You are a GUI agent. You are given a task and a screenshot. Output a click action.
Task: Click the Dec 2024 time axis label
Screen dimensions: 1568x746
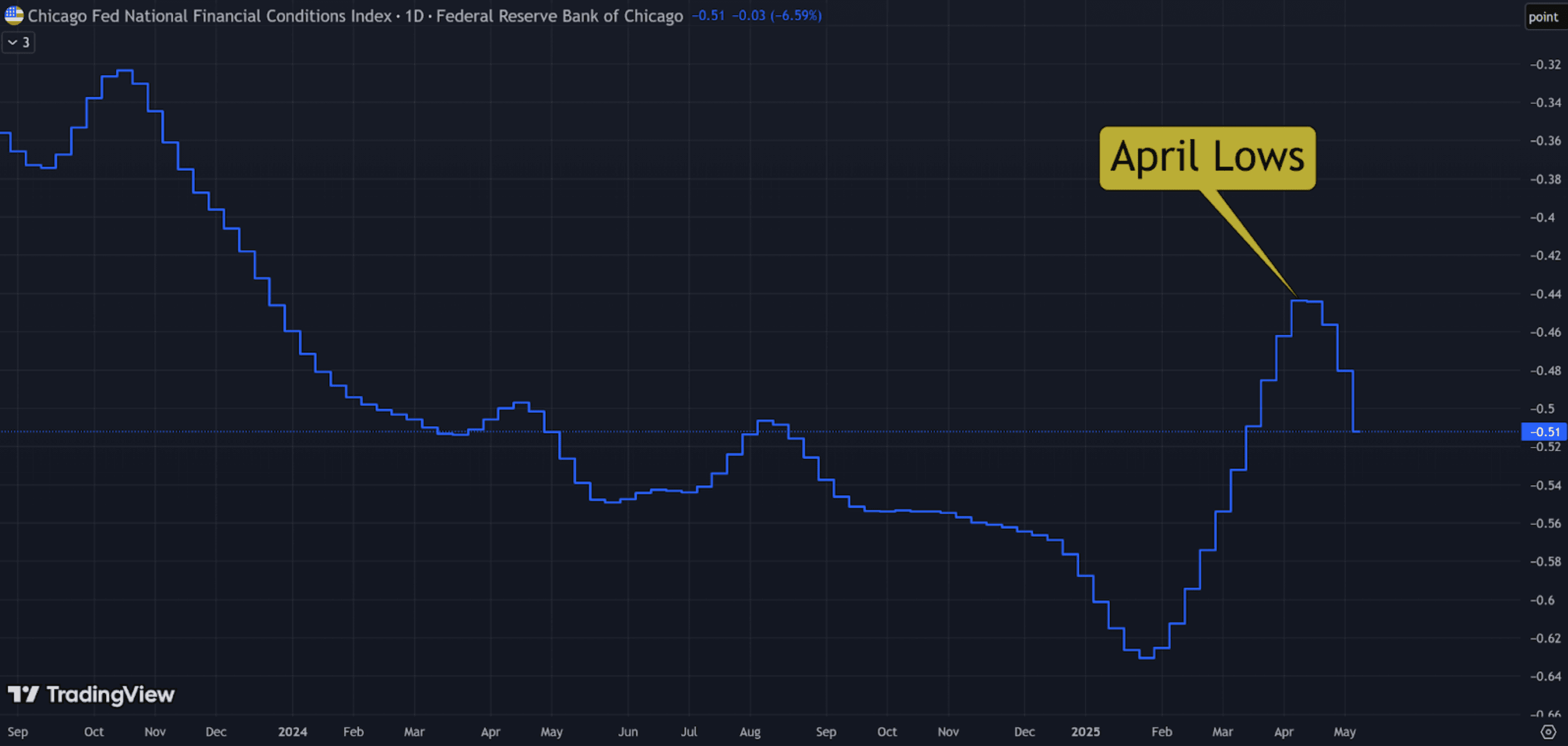coord(1024,732)
